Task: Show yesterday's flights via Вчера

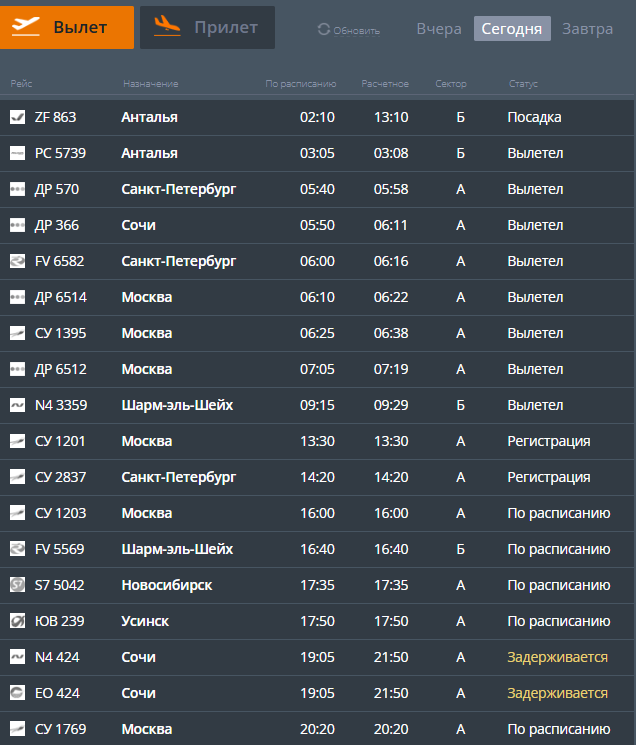Action: pyautogui.click(x=439, y=29)
